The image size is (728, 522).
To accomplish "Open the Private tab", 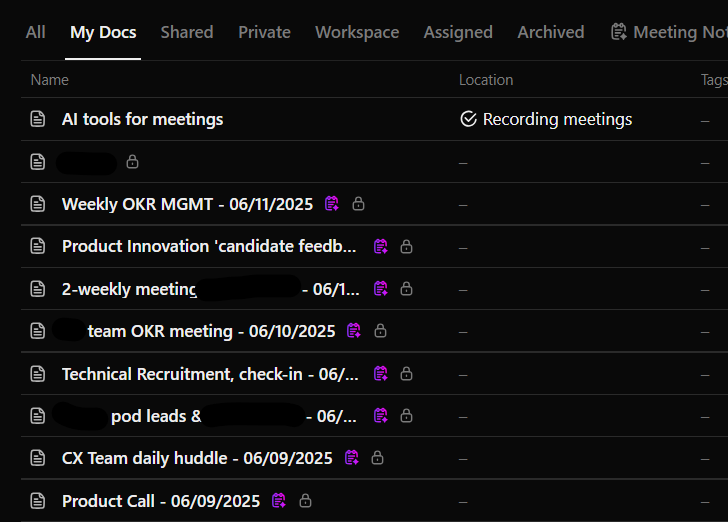I will [264, 32].
